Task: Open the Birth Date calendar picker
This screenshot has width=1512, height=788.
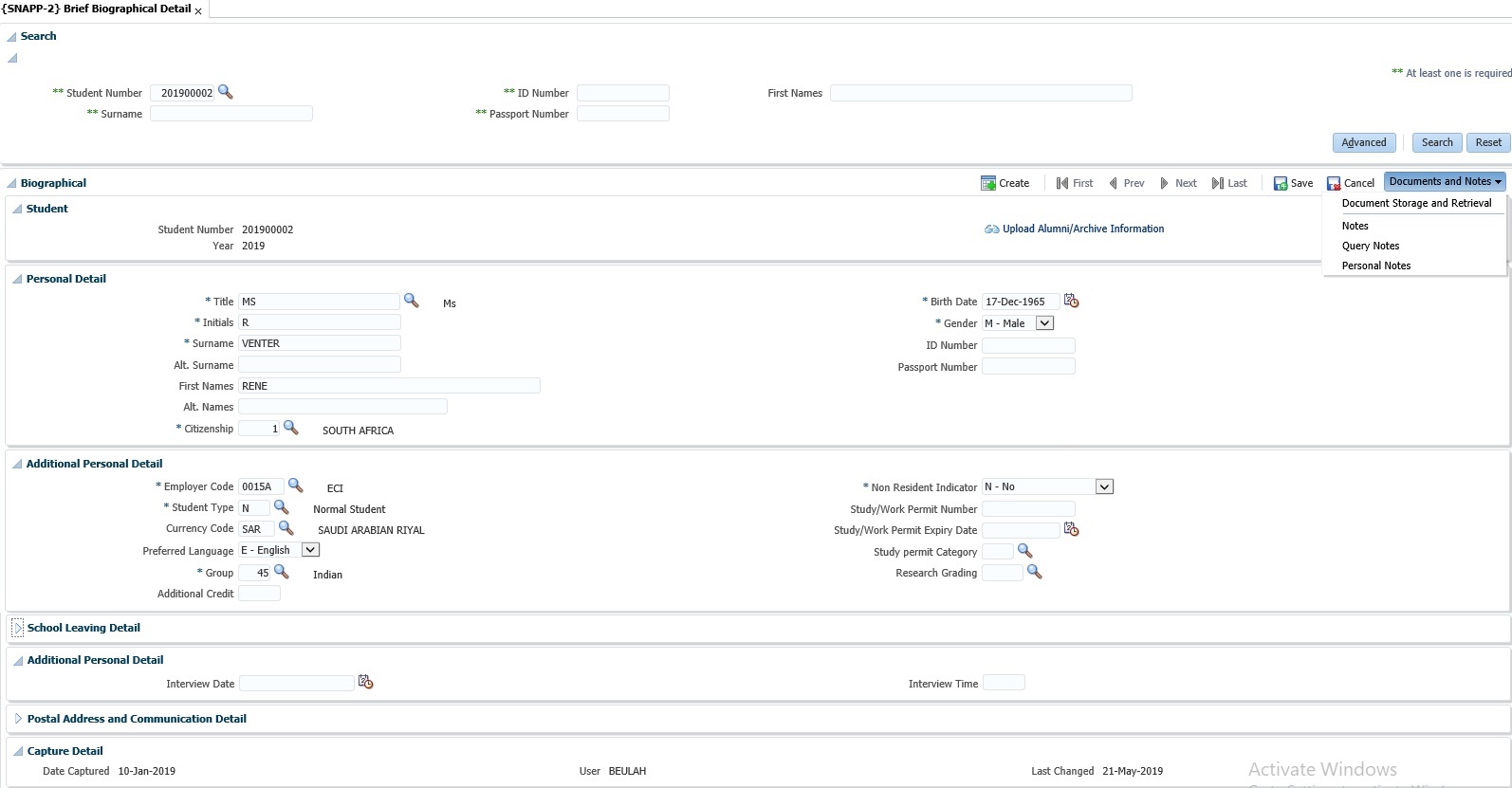Action: point(1071,301)
